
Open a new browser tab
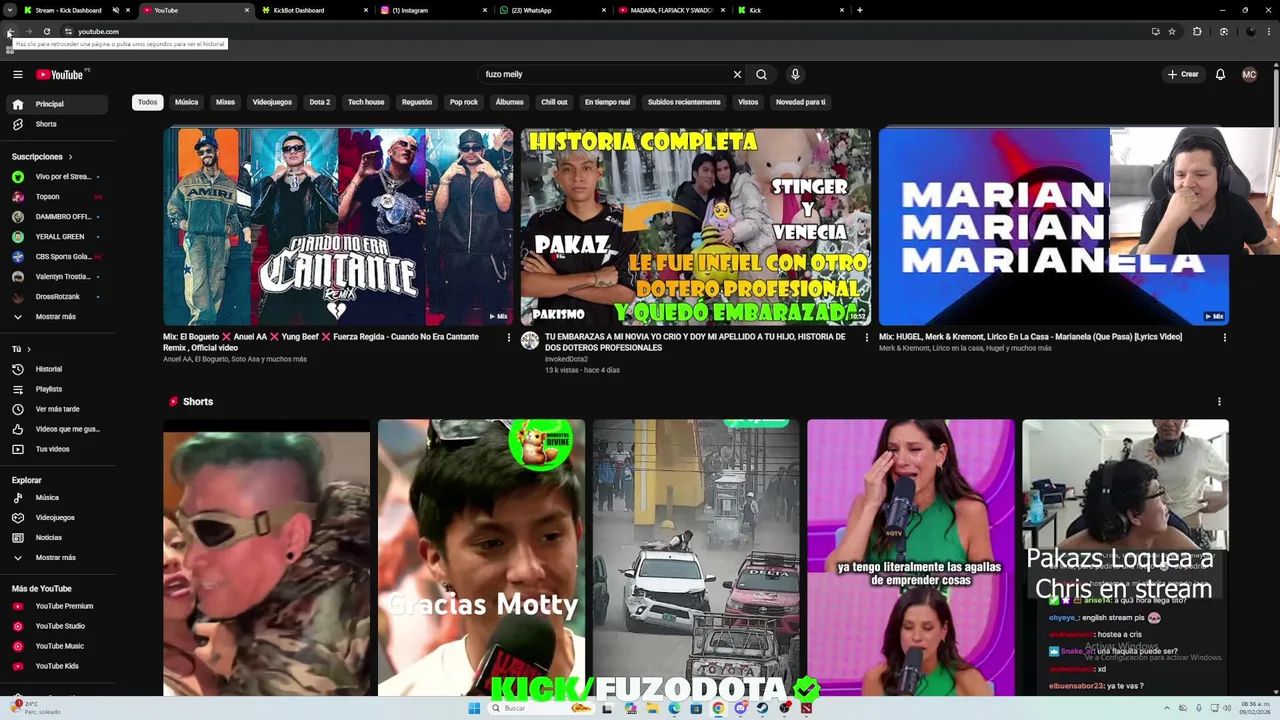pyautogui.click(x=860, y=10)
